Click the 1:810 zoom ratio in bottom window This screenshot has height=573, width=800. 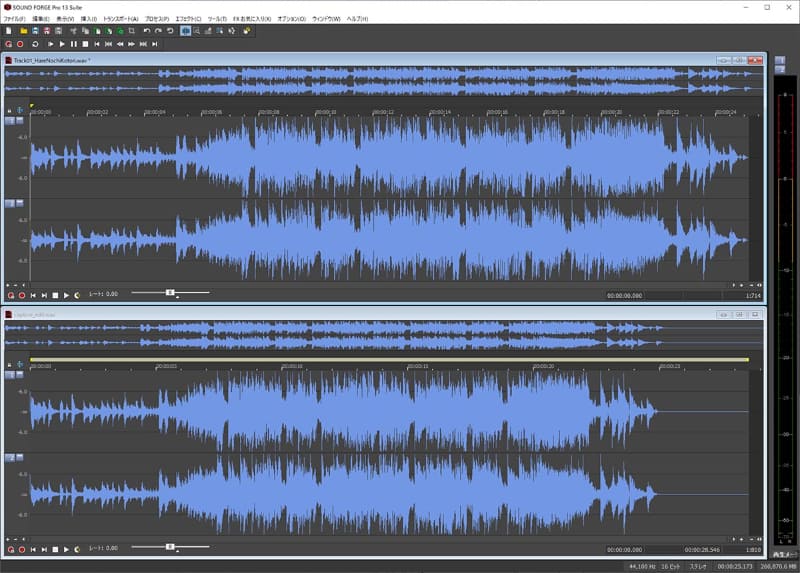pos(753,550)
